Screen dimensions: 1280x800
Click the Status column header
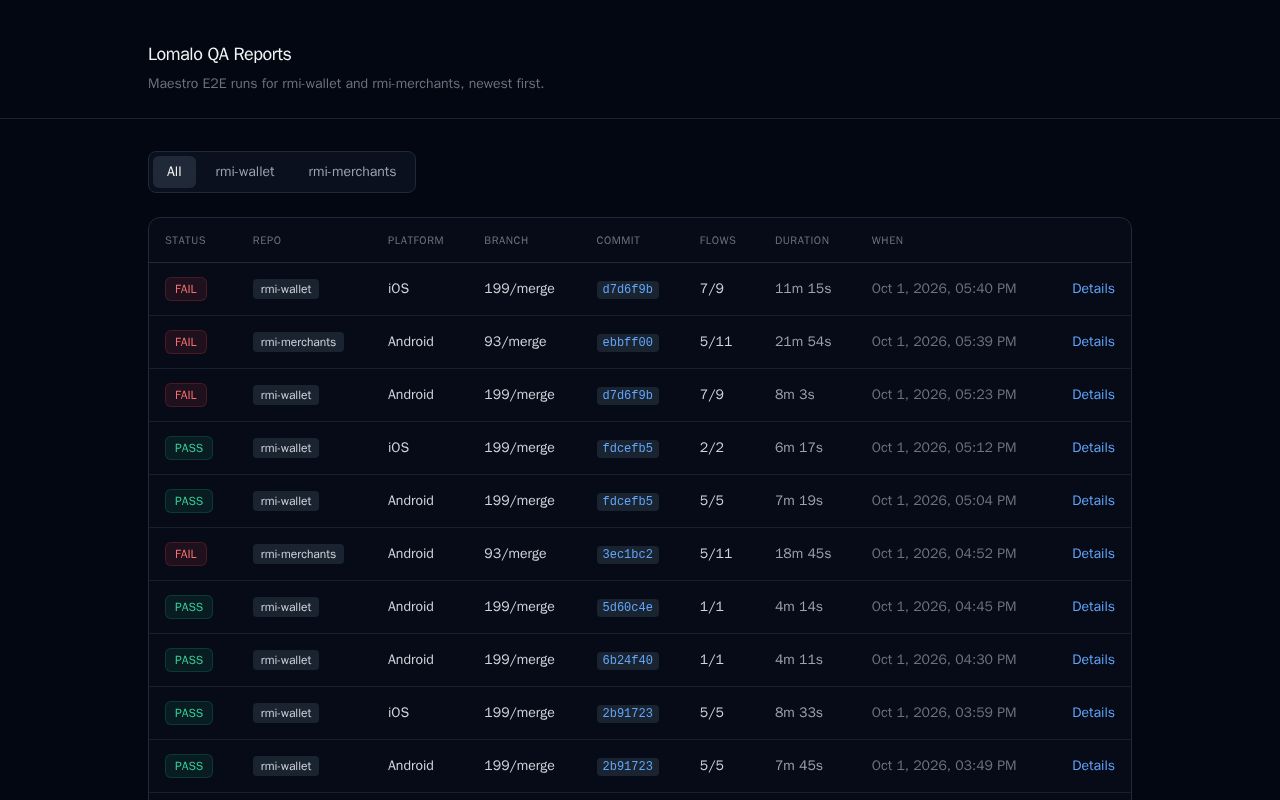(185, 240)
